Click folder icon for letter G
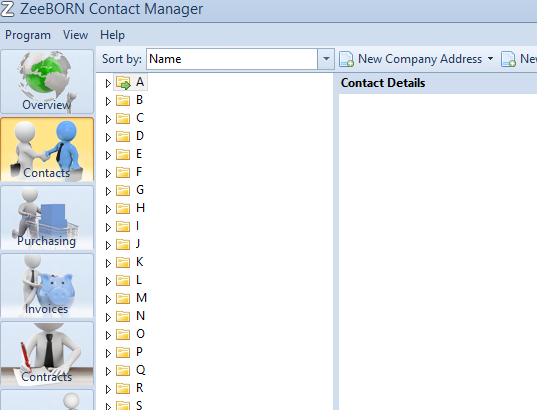 click(x=123, y=190)
